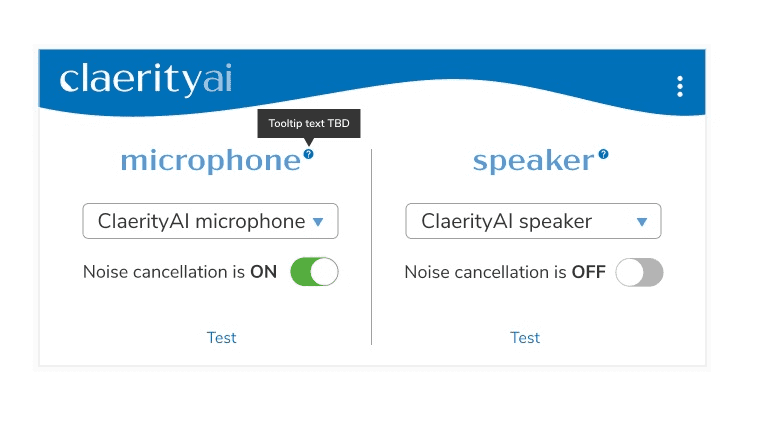The image size is (757, 424).
Task: Select the speaker section heading
Action: point(533,161)
